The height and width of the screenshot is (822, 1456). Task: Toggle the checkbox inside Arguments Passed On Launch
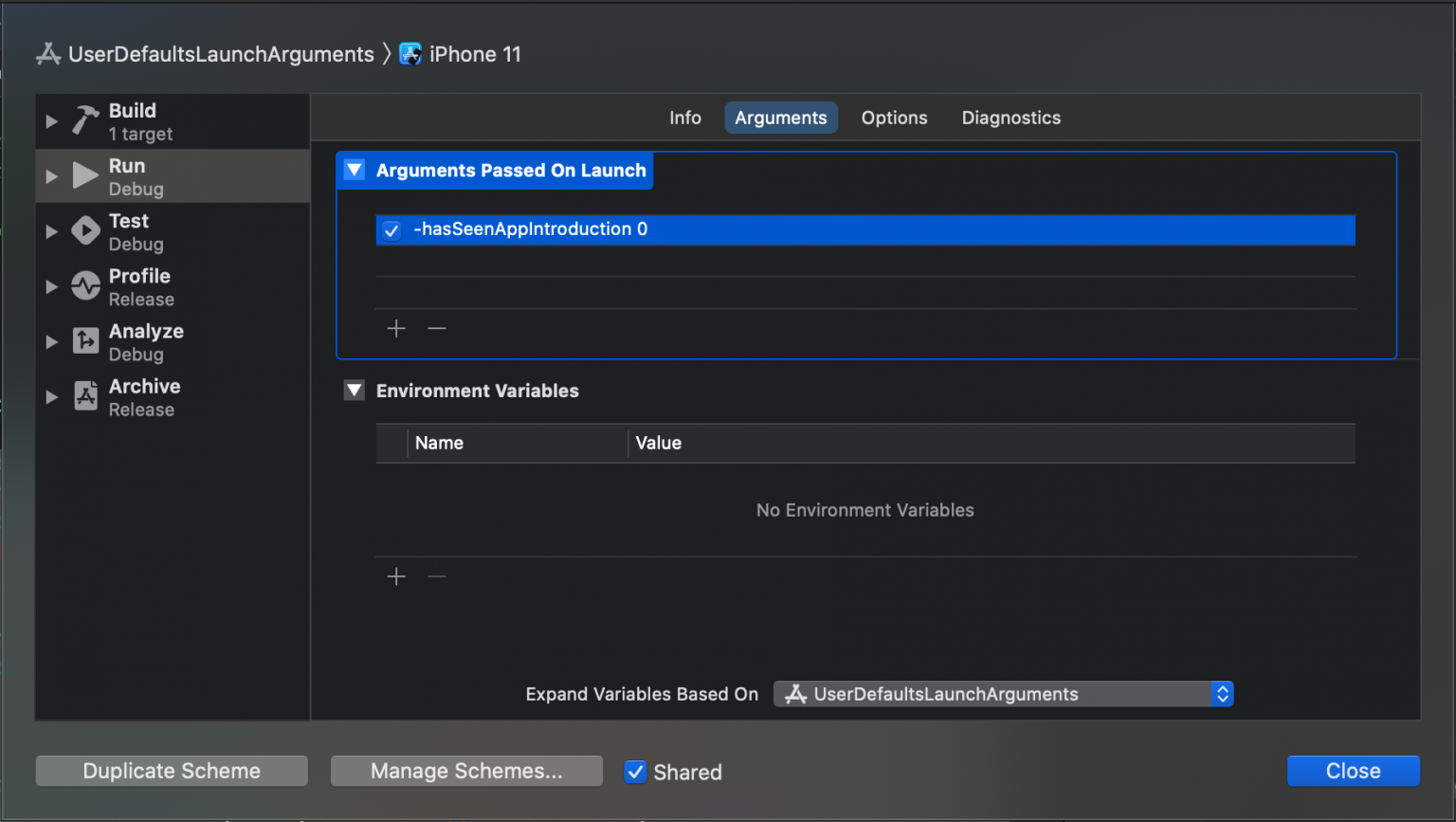coord(391,229)
